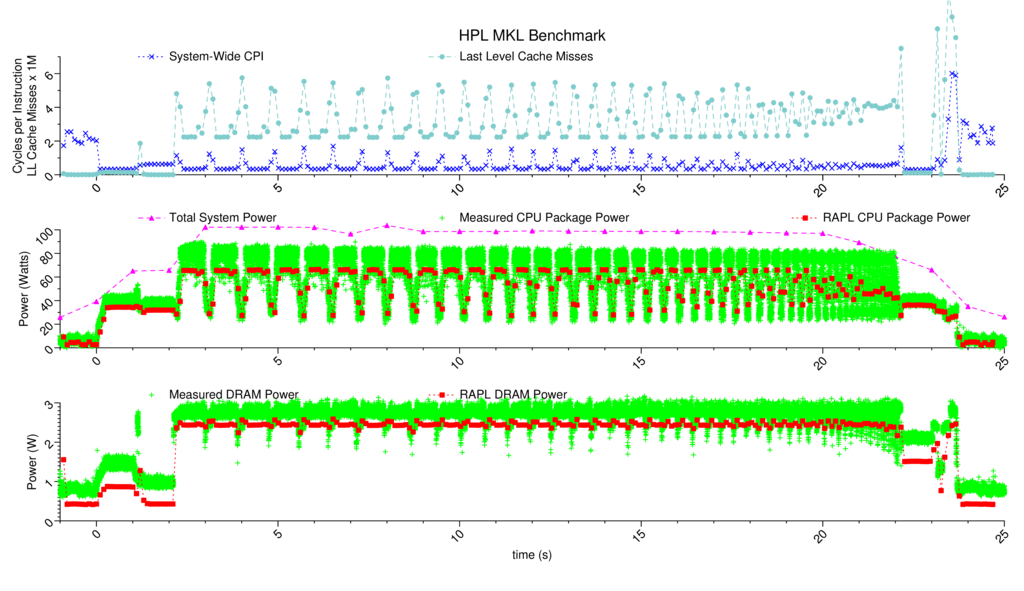1024x591 pixels.
Task: Click time tick 20 under the CPI chart
Action: 820,189
